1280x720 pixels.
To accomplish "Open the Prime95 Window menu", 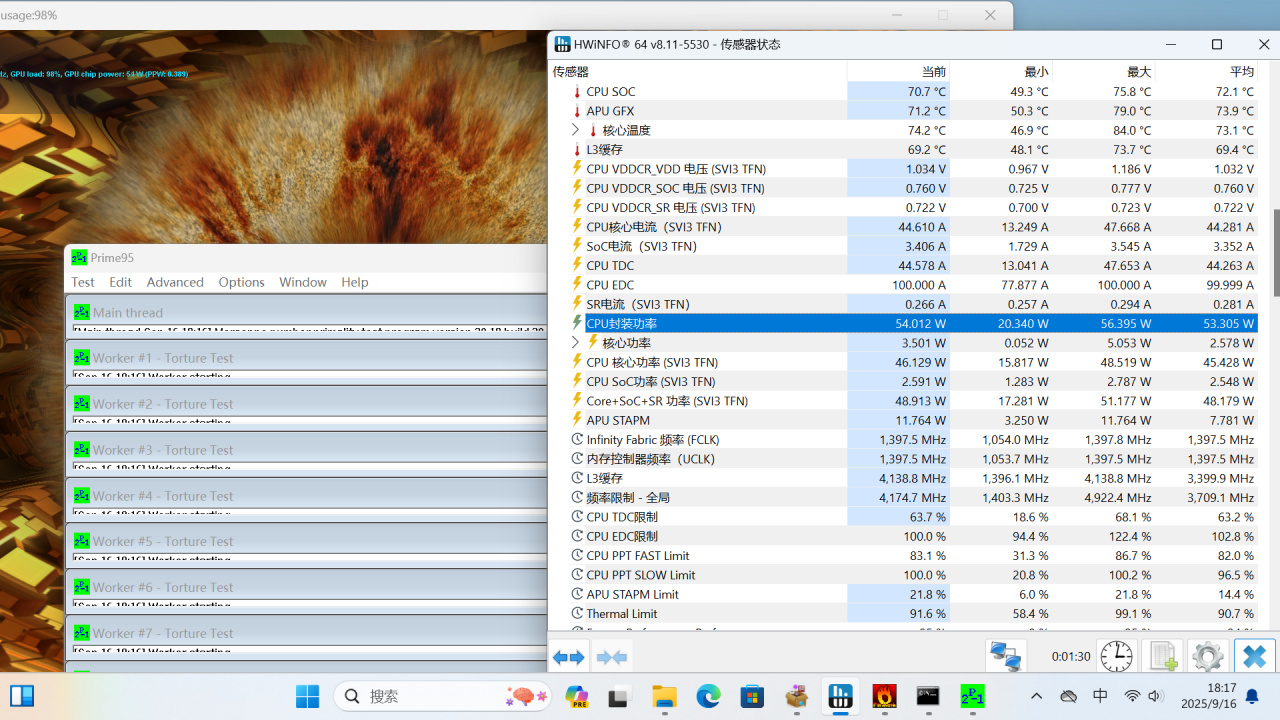I will tap(303, 282).
